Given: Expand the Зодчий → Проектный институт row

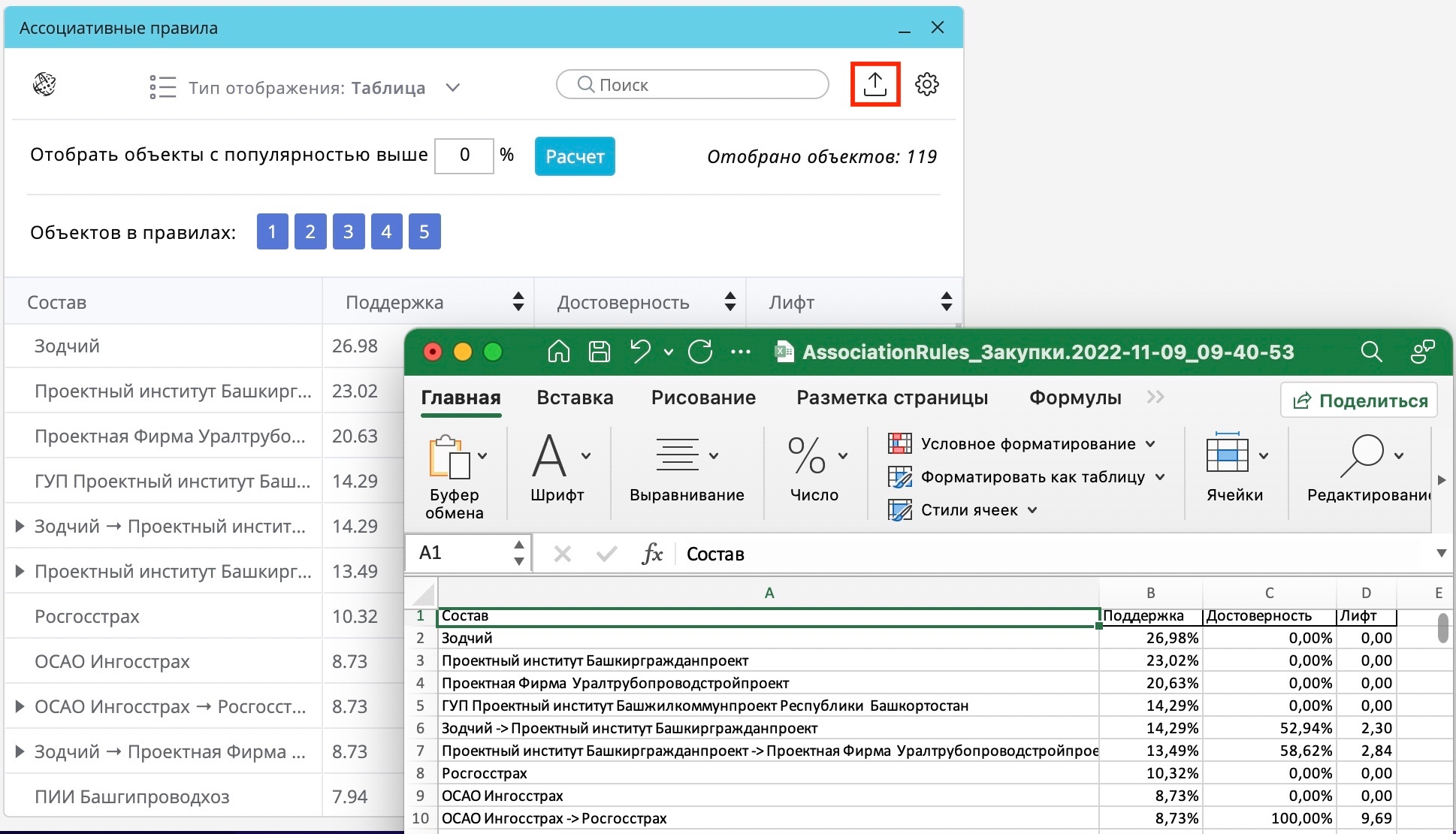Looking at the screenshot, I should coord(20,526).
